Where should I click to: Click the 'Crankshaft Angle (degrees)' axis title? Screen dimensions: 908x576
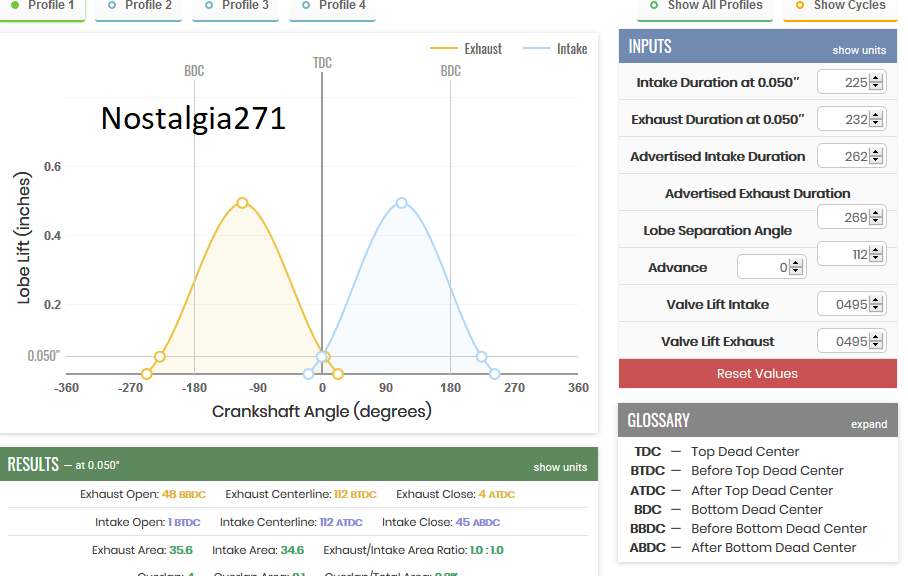pos(322,412)
